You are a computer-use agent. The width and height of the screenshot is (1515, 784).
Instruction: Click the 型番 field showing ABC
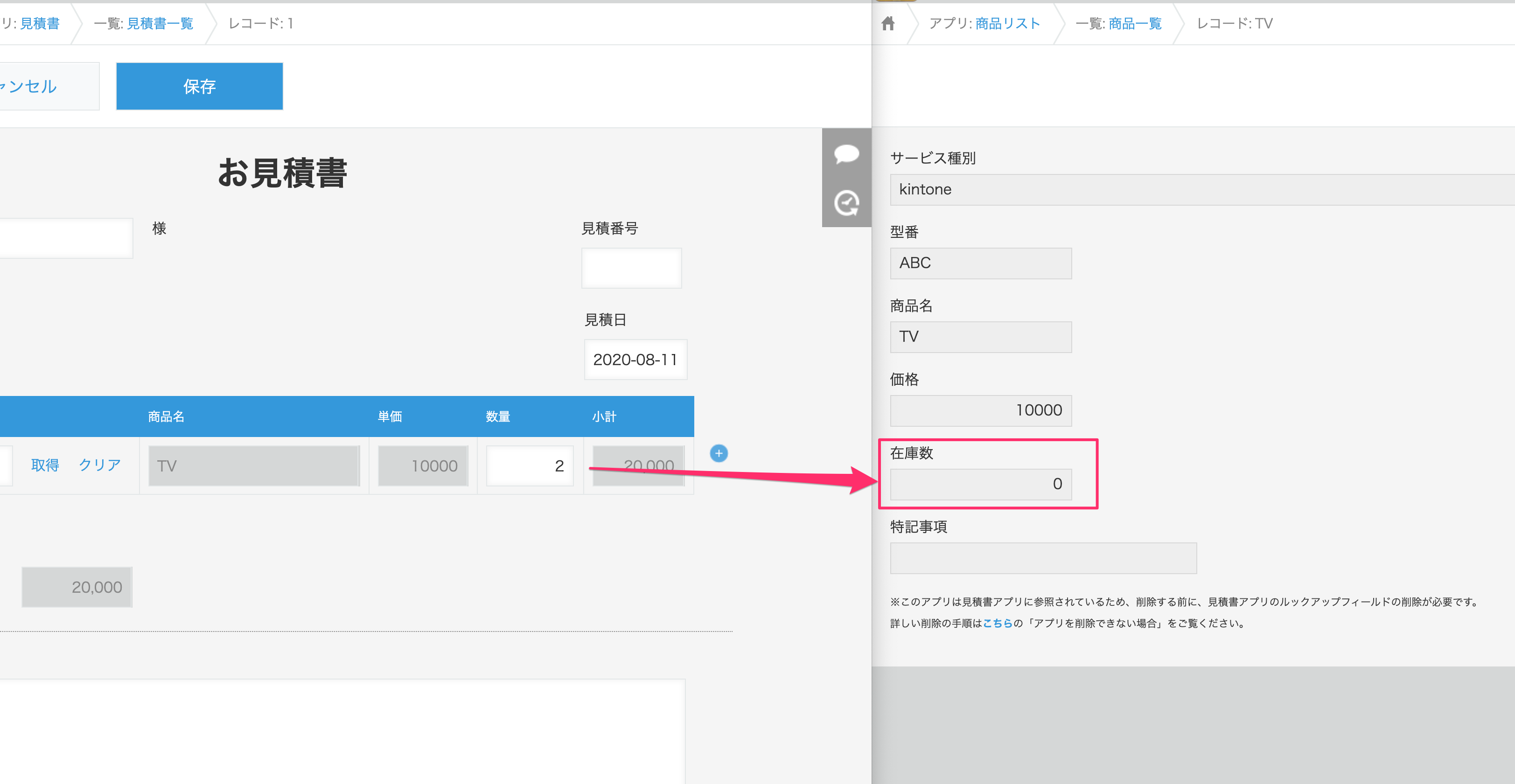click(980, 263)
